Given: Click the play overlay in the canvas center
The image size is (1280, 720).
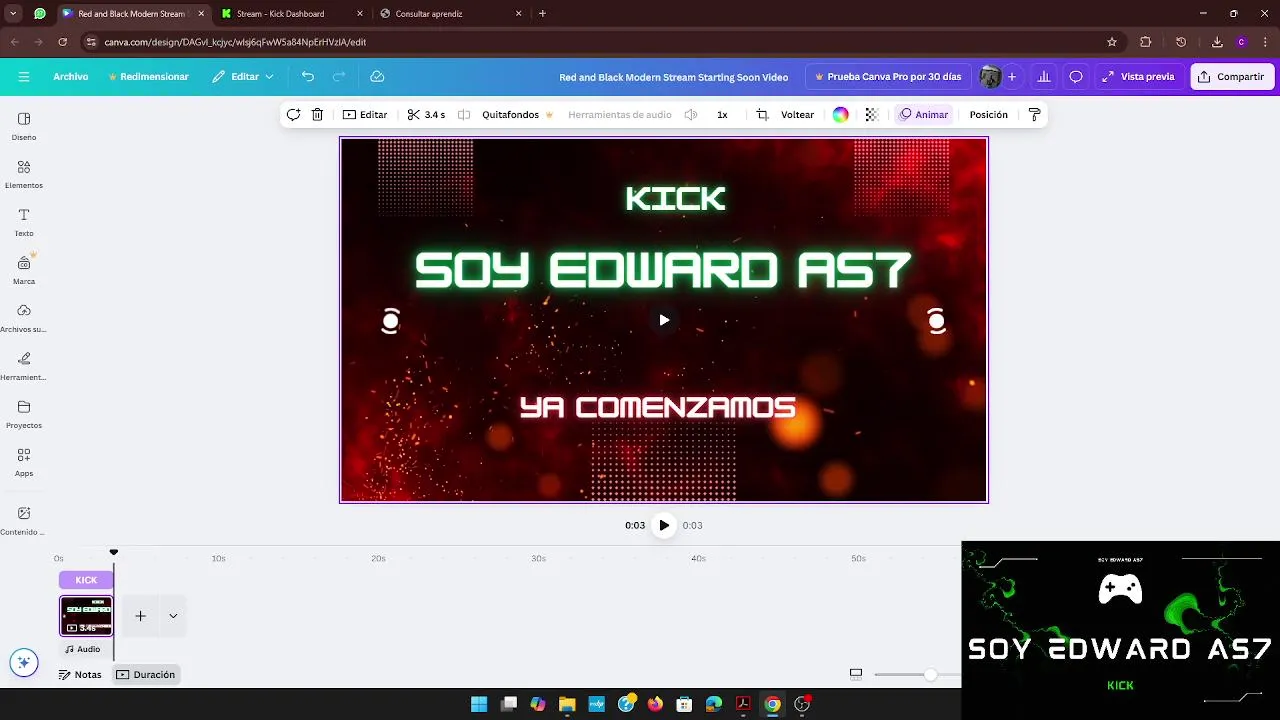Looking at the screenshot, I should (664, 320).
